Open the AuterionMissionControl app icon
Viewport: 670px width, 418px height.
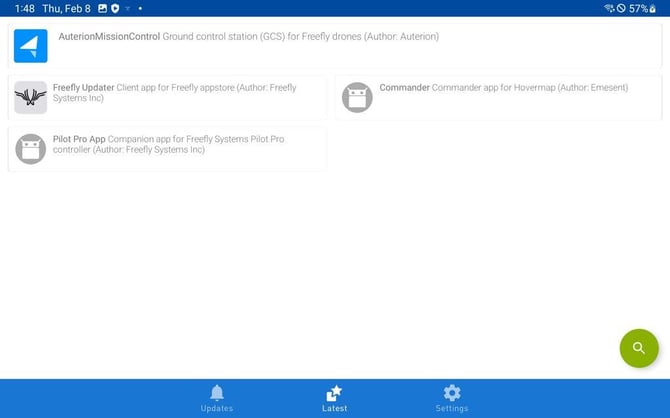point(30,46)
